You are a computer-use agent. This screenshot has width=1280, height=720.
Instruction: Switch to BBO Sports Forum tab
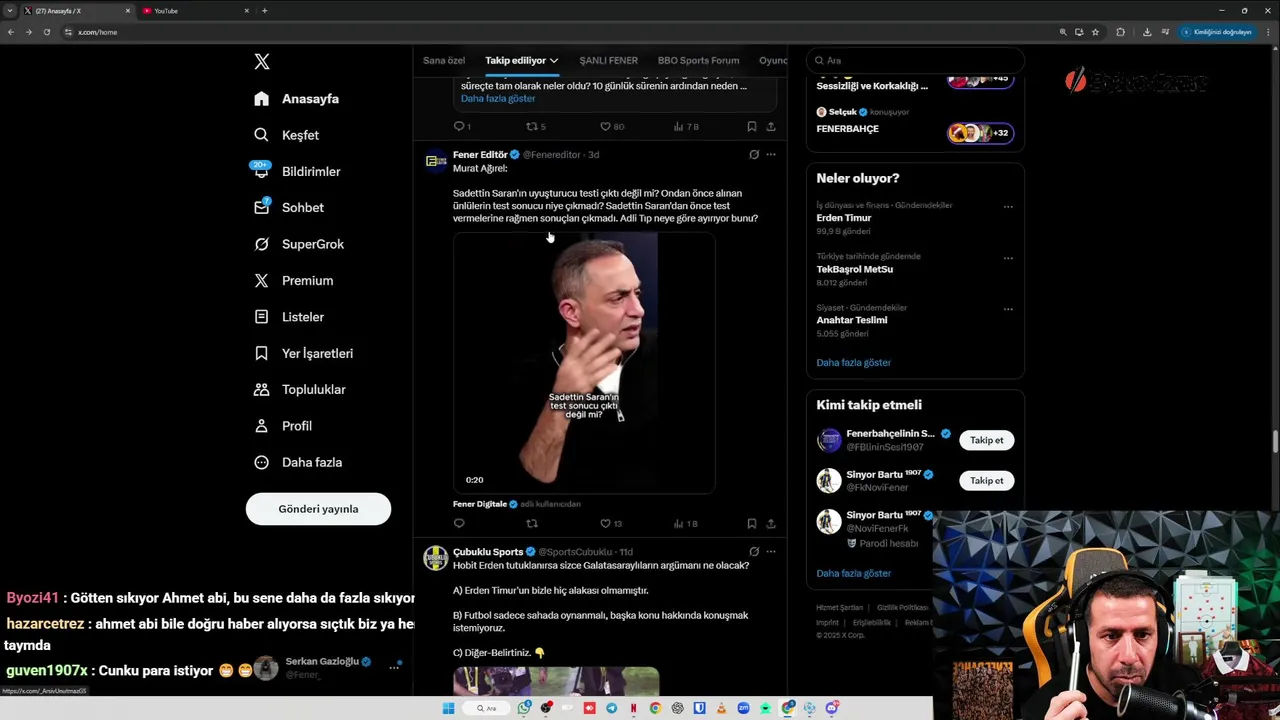point(698,60)
